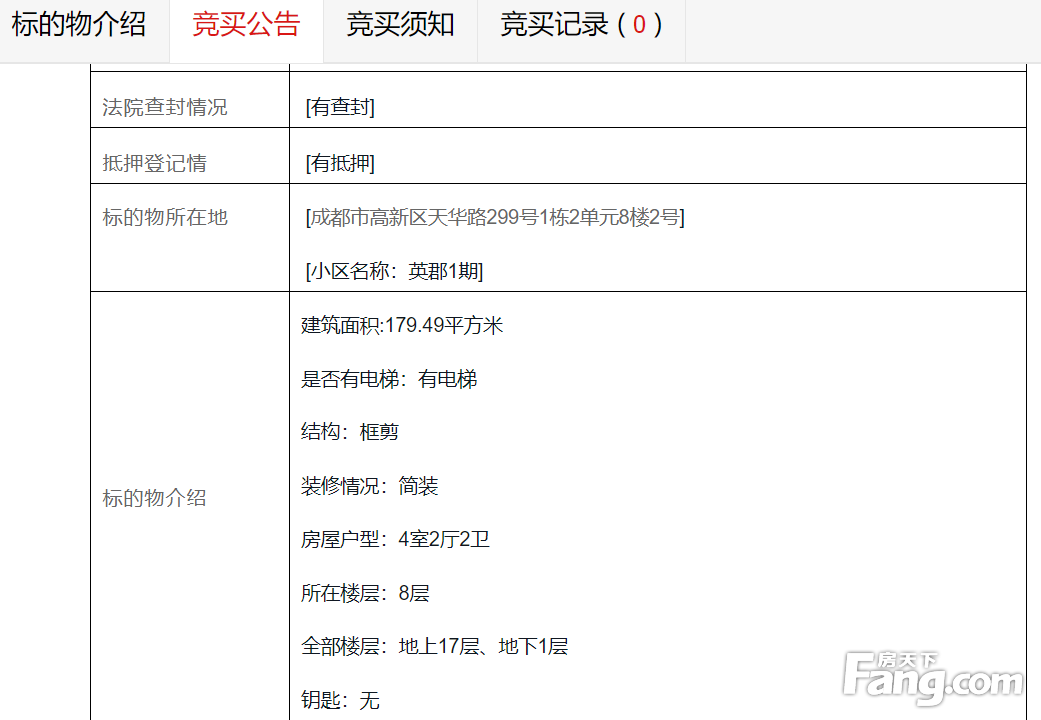
Task: Click the 小区名称：英郡1期 text
Action: pos(395,271)
